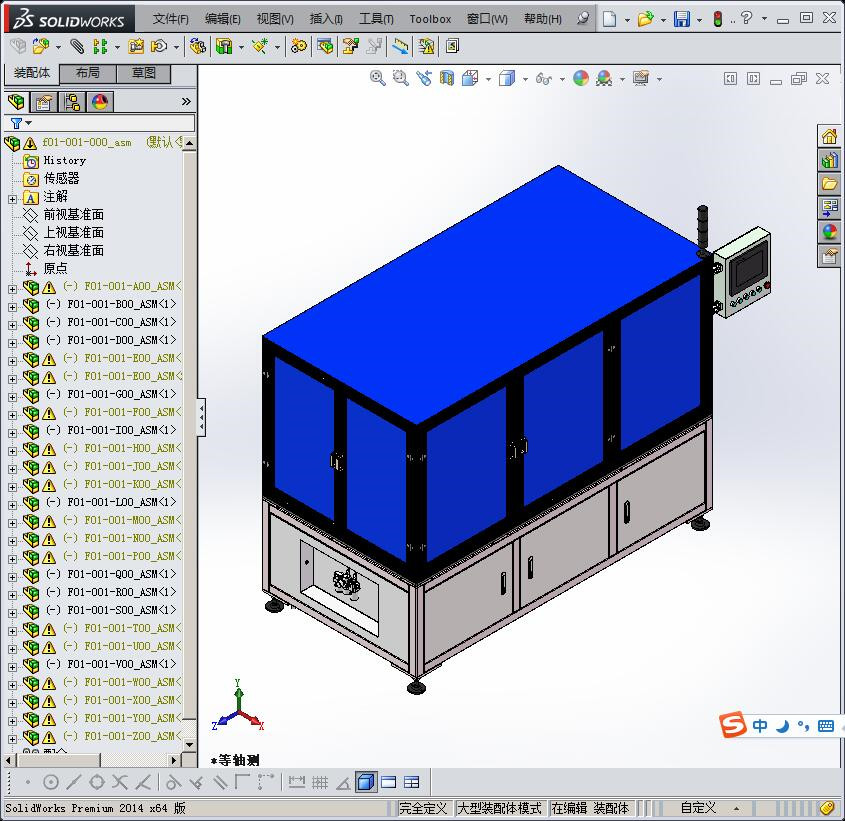Toggle the grid snap icon on bottom toolbar

coord(320,782)
